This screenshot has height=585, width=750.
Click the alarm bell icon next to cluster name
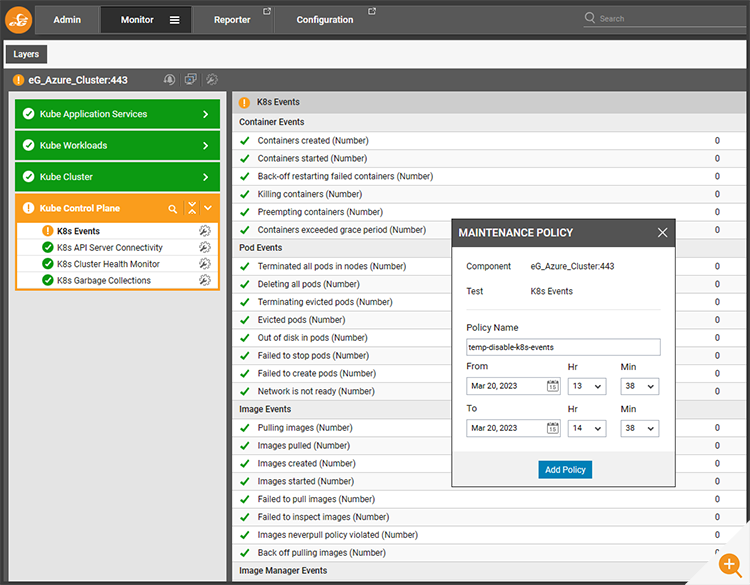169,79
